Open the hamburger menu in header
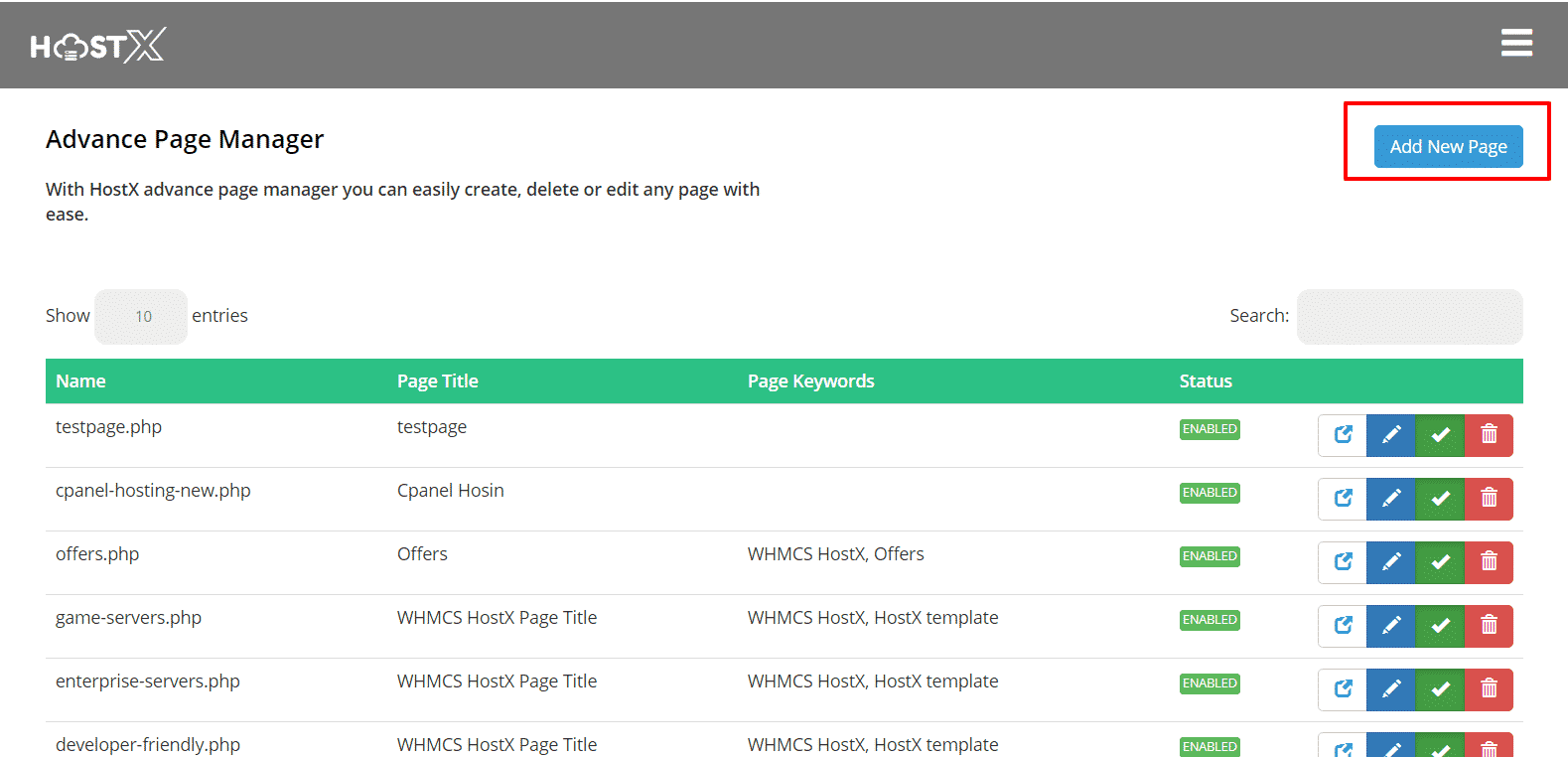The image size is (1568, 757). [1515, 44]
